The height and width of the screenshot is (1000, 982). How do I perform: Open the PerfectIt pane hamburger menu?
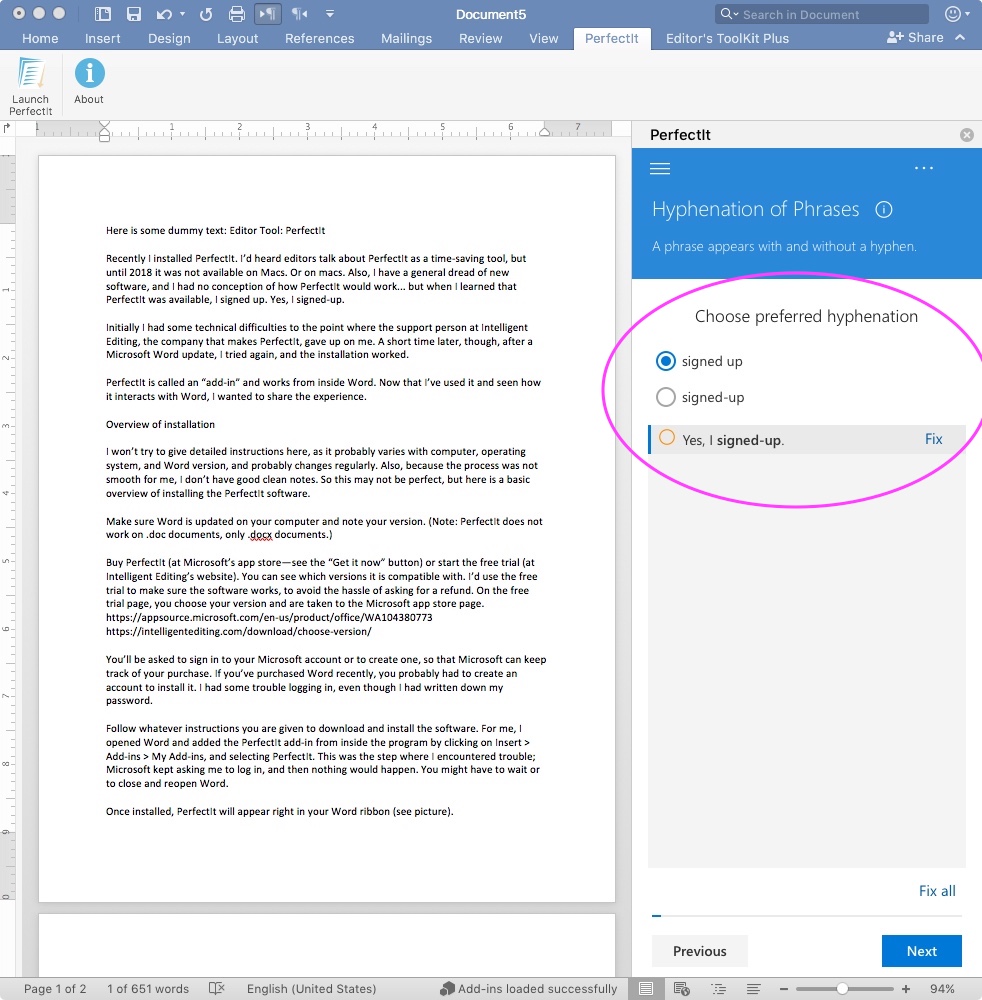coord(660,168)
